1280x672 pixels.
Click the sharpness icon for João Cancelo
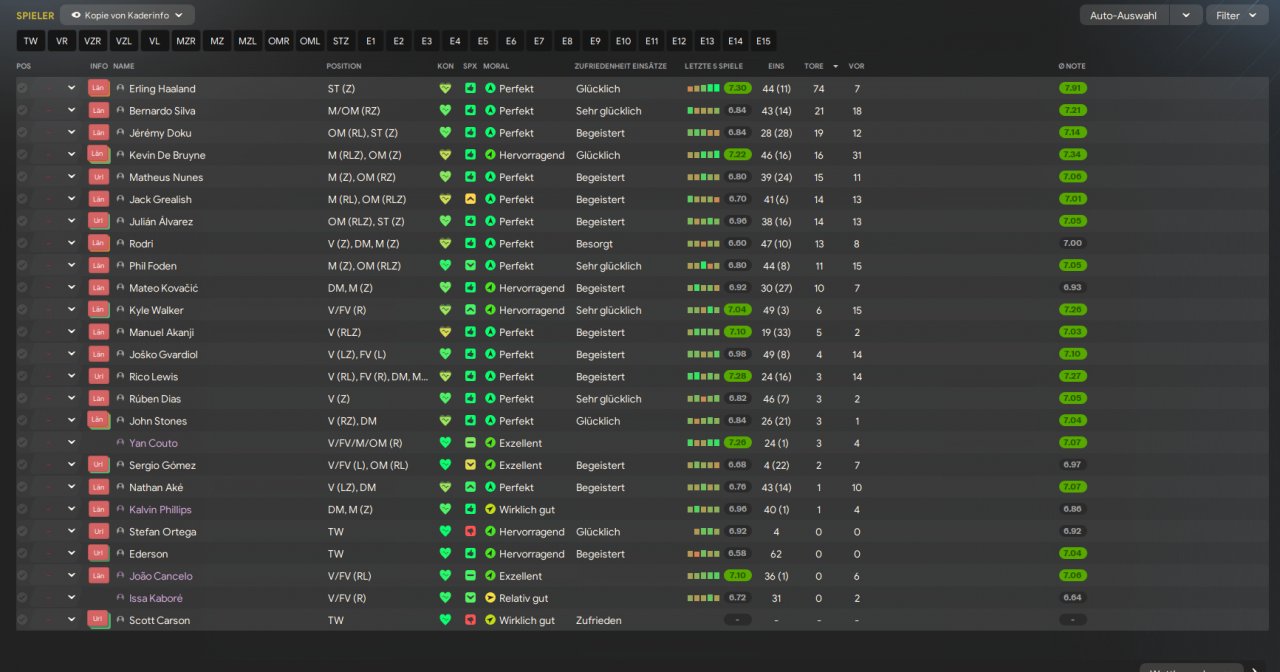(x=470, y=576)
